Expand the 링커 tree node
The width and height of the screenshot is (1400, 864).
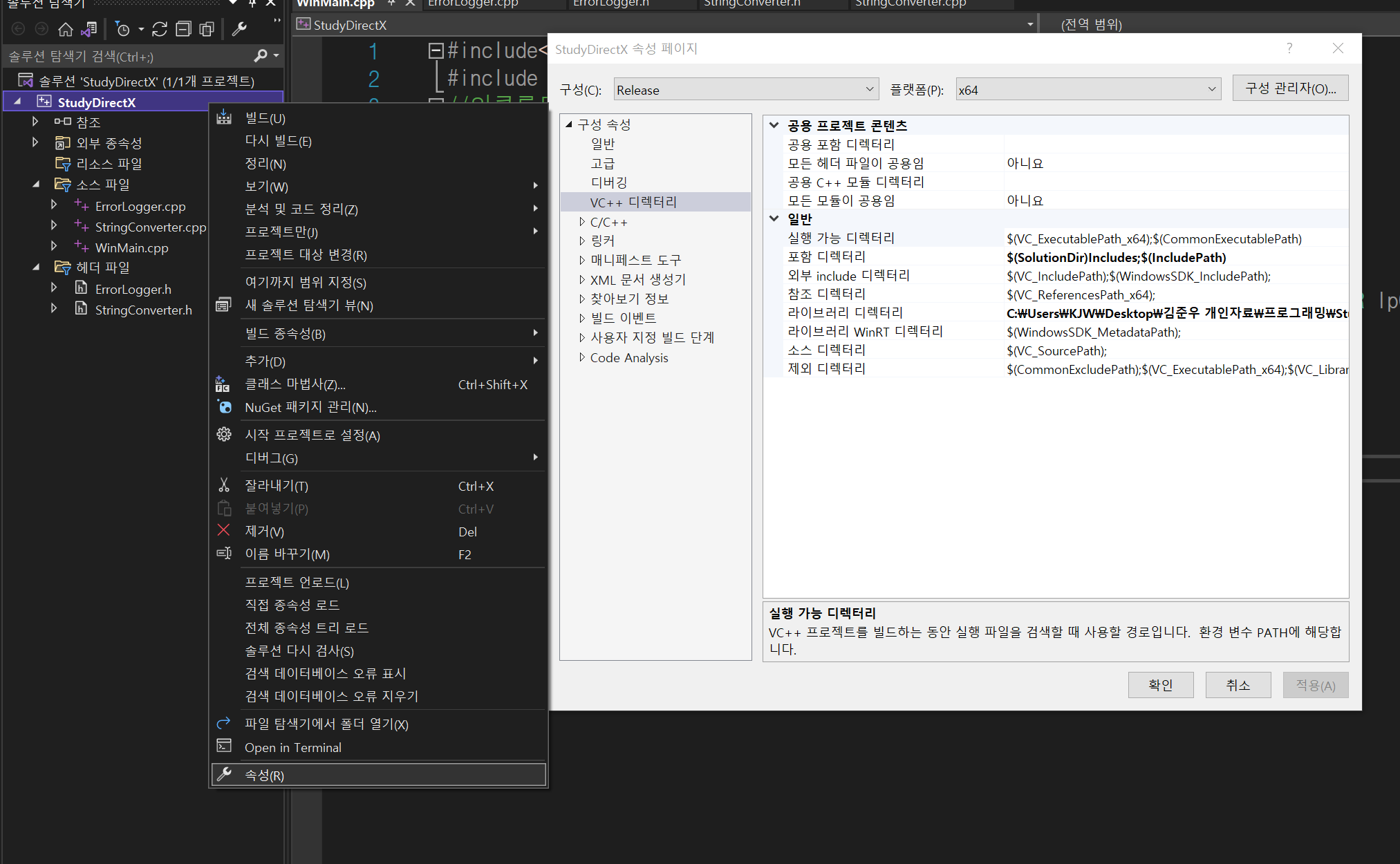click(582, 241)
